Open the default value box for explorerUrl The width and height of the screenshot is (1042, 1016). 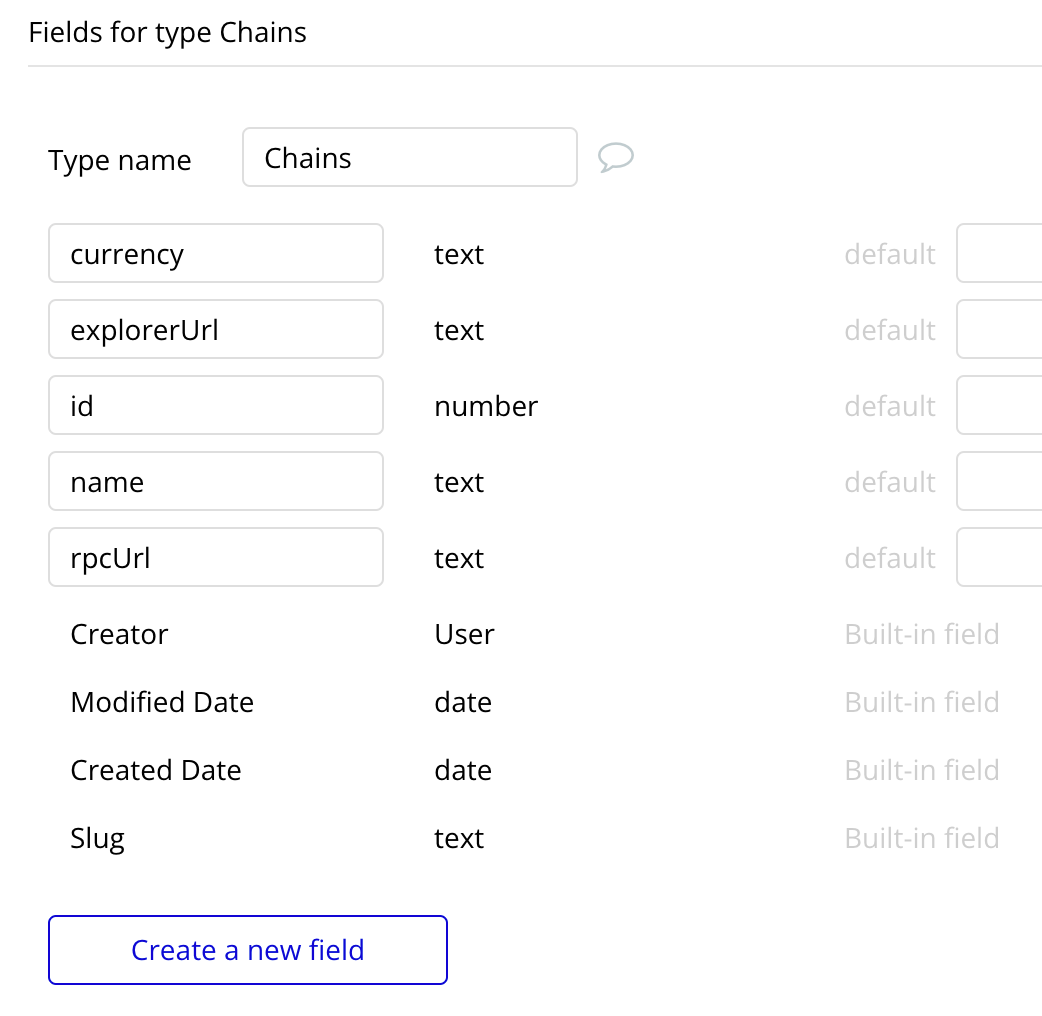[x=999, y=329]
